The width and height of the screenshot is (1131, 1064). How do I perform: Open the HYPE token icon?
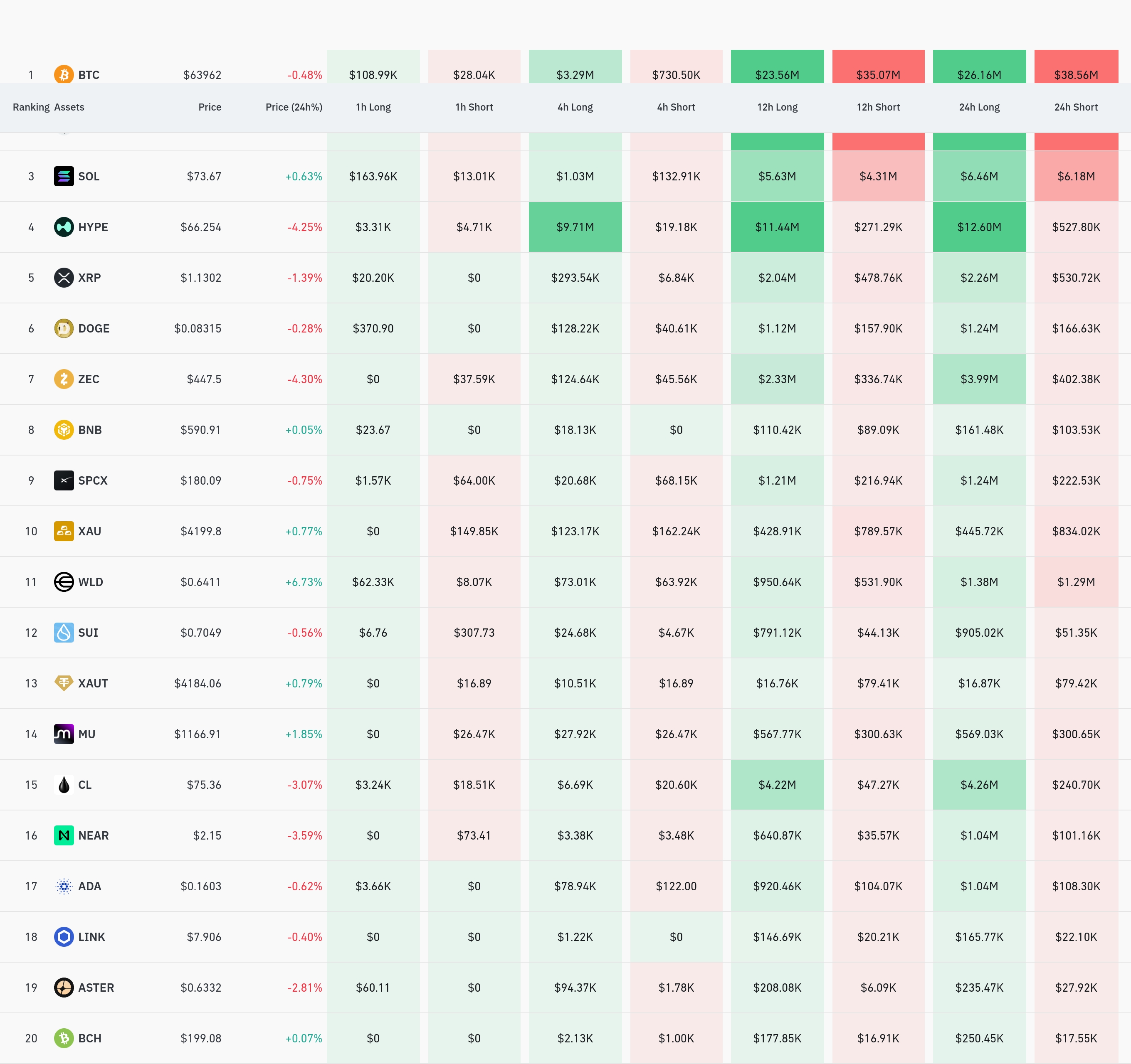pos(64,227)
